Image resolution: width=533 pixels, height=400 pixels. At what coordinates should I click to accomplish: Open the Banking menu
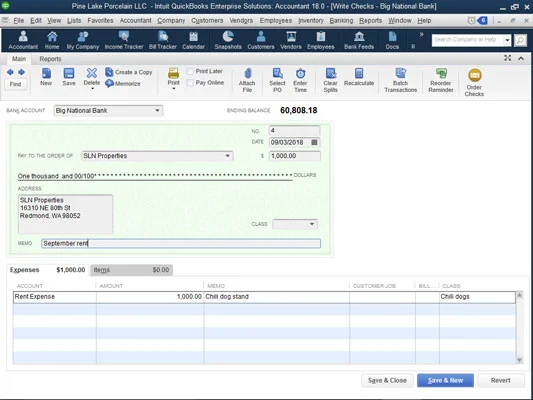pos(341,20)
